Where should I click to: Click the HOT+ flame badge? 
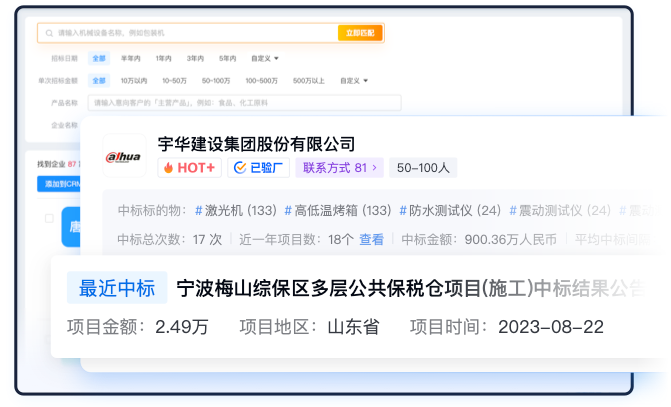(x=190, y=168)
